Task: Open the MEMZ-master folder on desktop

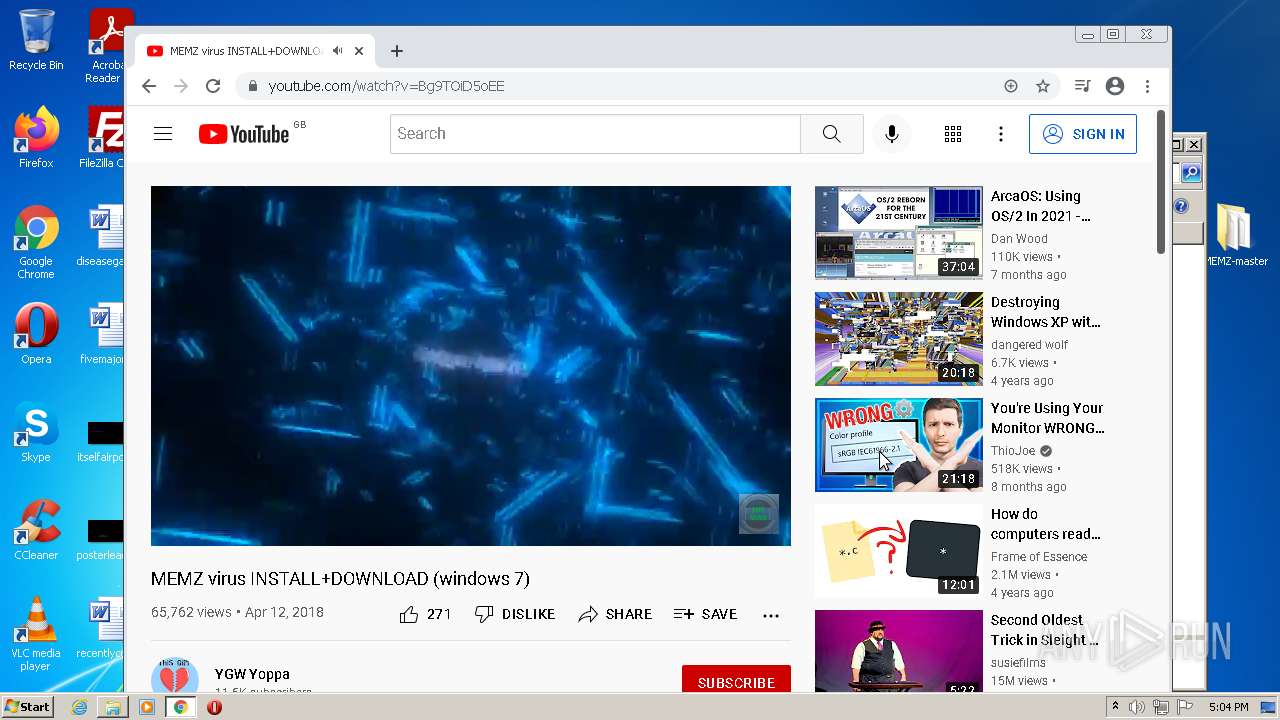Action: pyautogui.click(x=1237, y=235)
